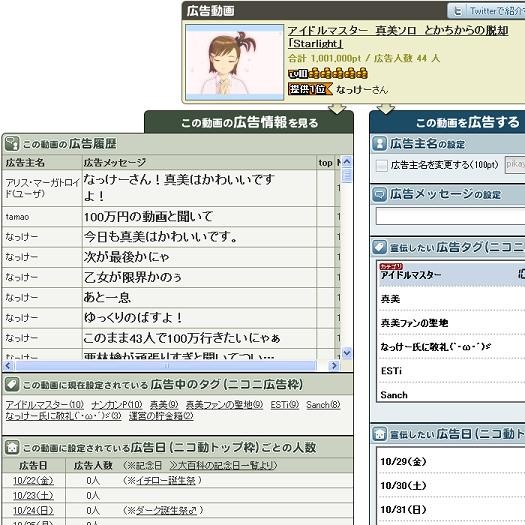
Task: Click the 広告主名の設定 person icon
Action: 379,144
